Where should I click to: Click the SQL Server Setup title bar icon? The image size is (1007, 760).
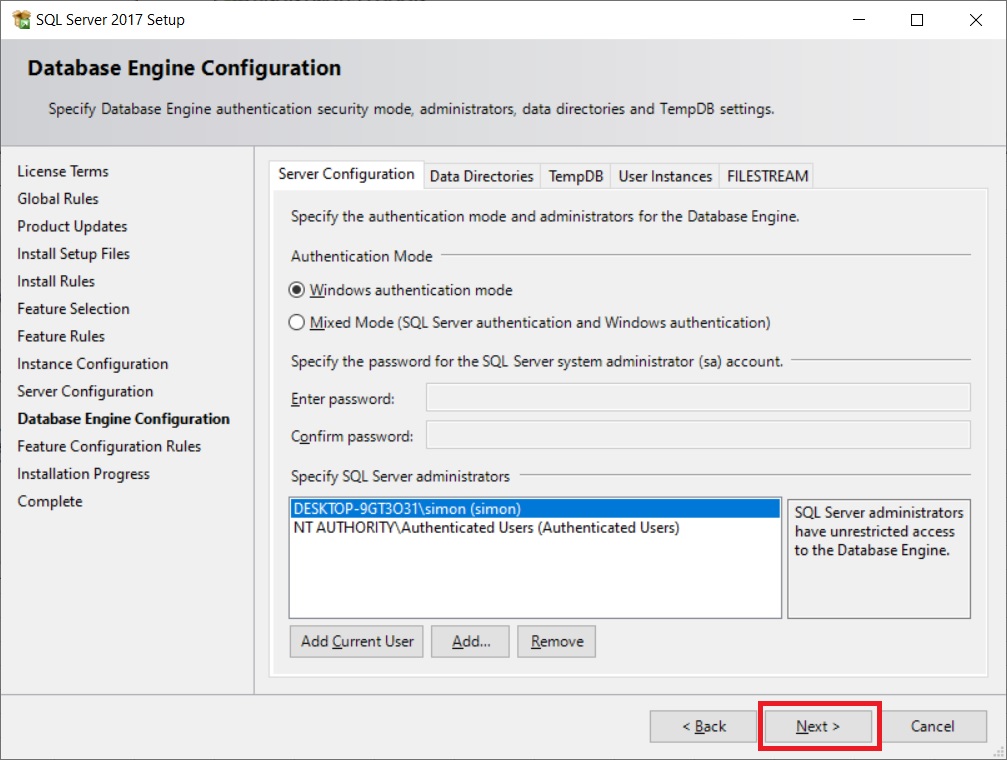pos(21,20)
